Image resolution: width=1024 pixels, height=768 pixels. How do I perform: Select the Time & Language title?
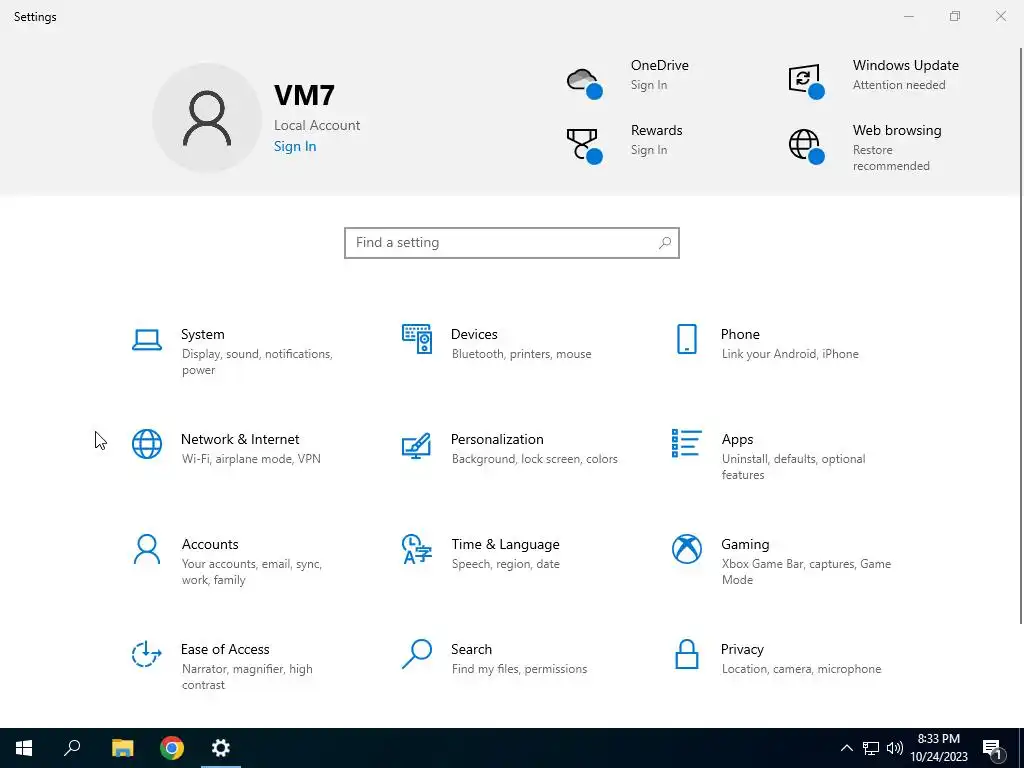coord(505,545)
